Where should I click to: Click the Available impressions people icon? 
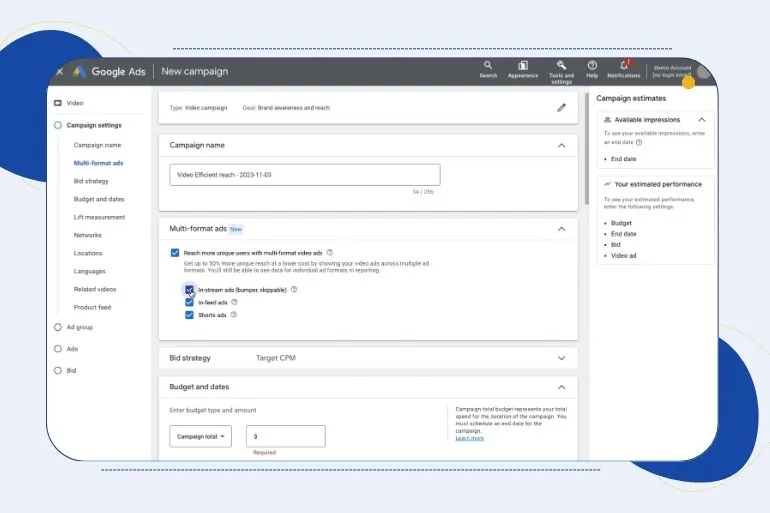pyautogui.click(x=607, y=120)
